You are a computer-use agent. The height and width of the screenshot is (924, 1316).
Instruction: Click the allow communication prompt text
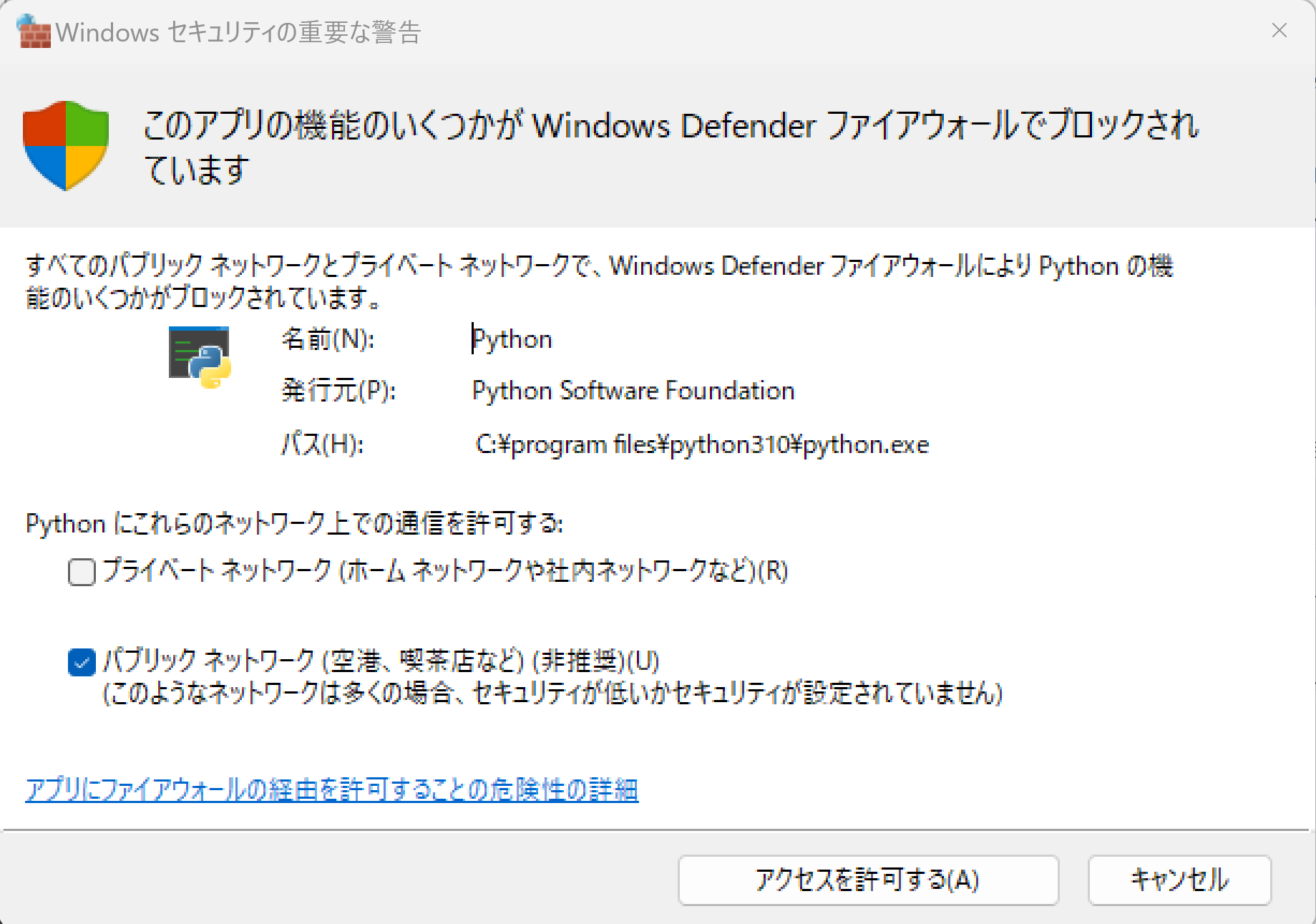[294, 524]
